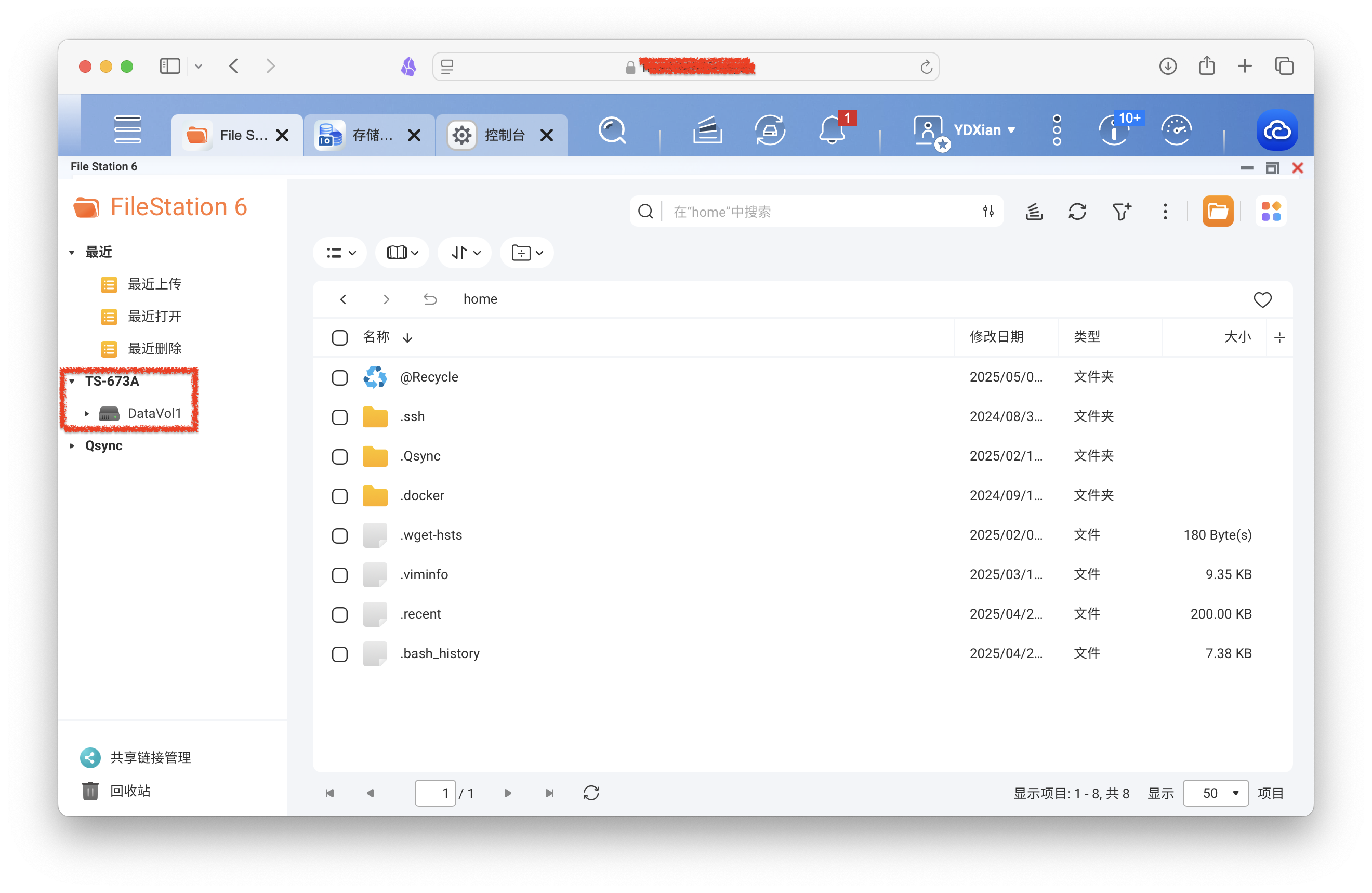
Task: Go back in folder navigation
Action: [x=344, y=299]
